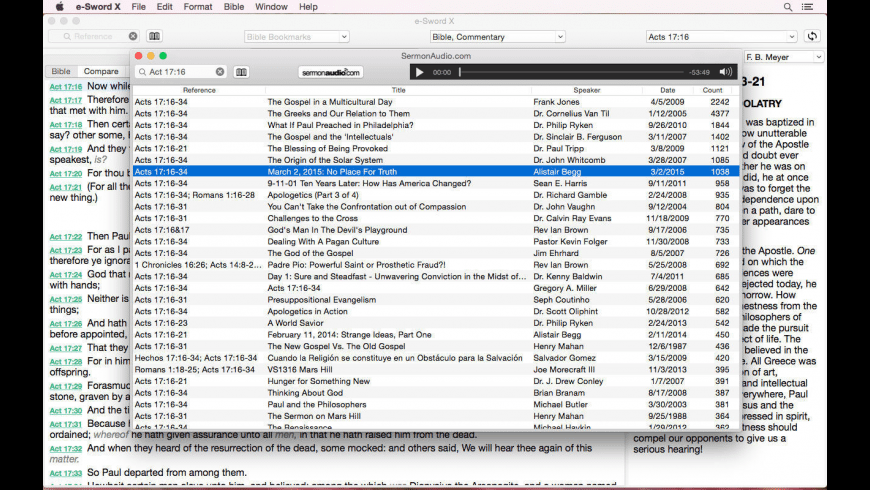Open book icon in main e-Sword toolbar

154,36
